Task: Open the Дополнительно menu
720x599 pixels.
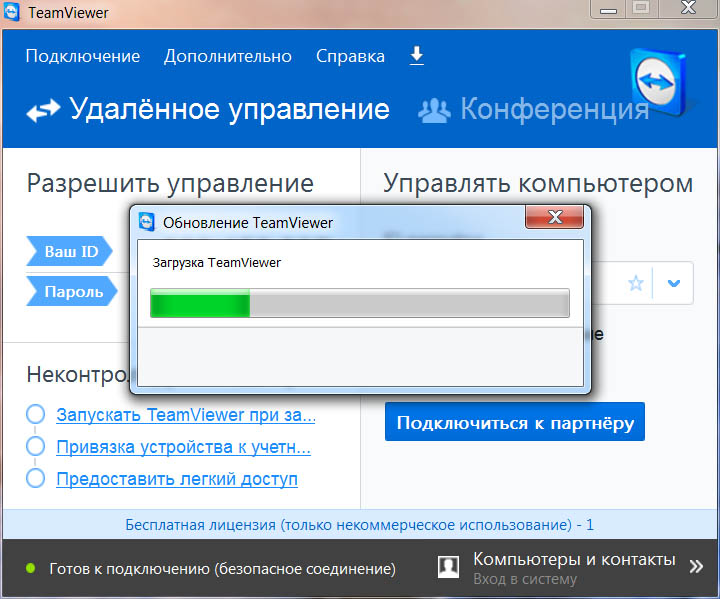Action: click(228, 56)
